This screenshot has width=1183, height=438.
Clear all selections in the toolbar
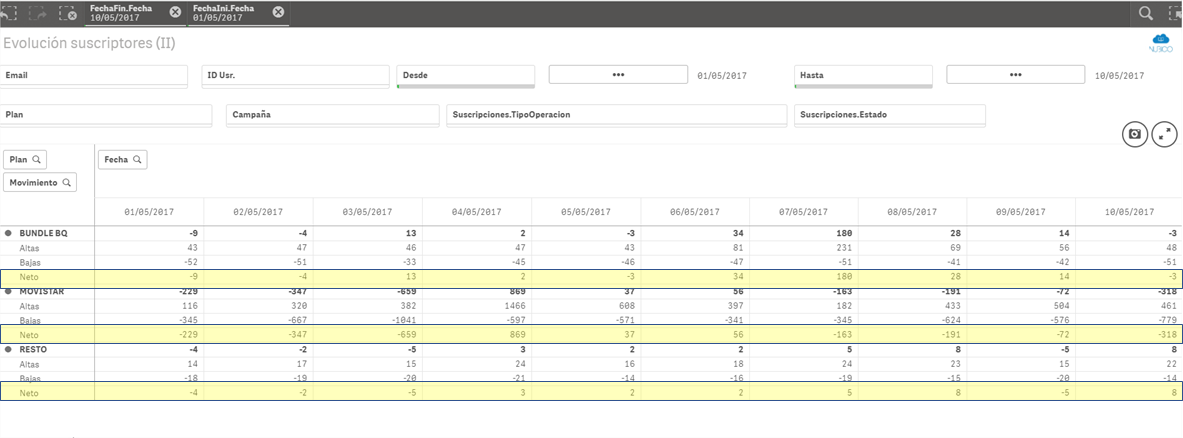(68, 14)
